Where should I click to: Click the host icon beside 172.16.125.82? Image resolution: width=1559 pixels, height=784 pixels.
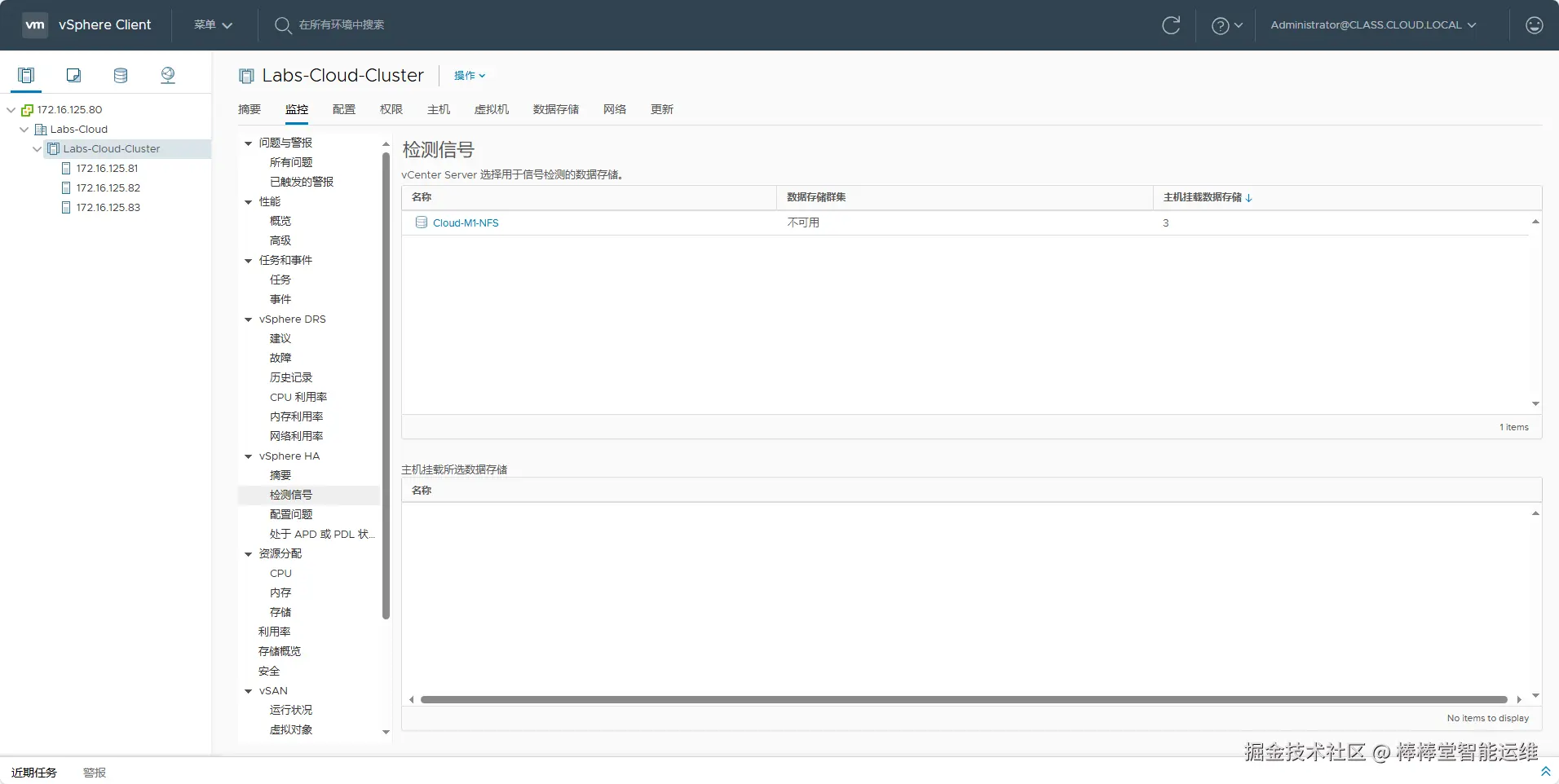pos(66,188)
